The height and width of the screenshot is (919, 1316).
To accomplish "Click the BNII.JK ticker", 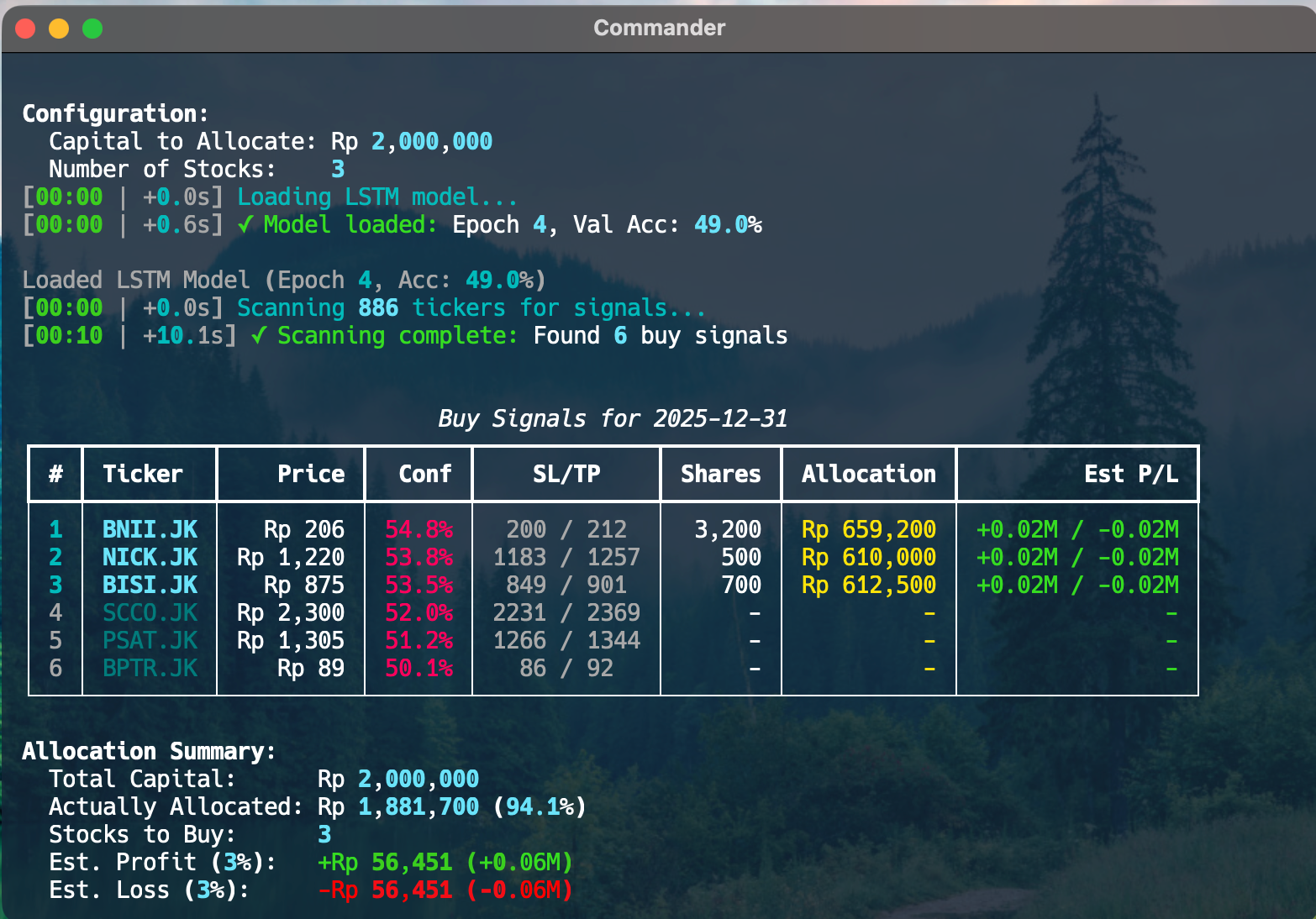I will point(150,529).
